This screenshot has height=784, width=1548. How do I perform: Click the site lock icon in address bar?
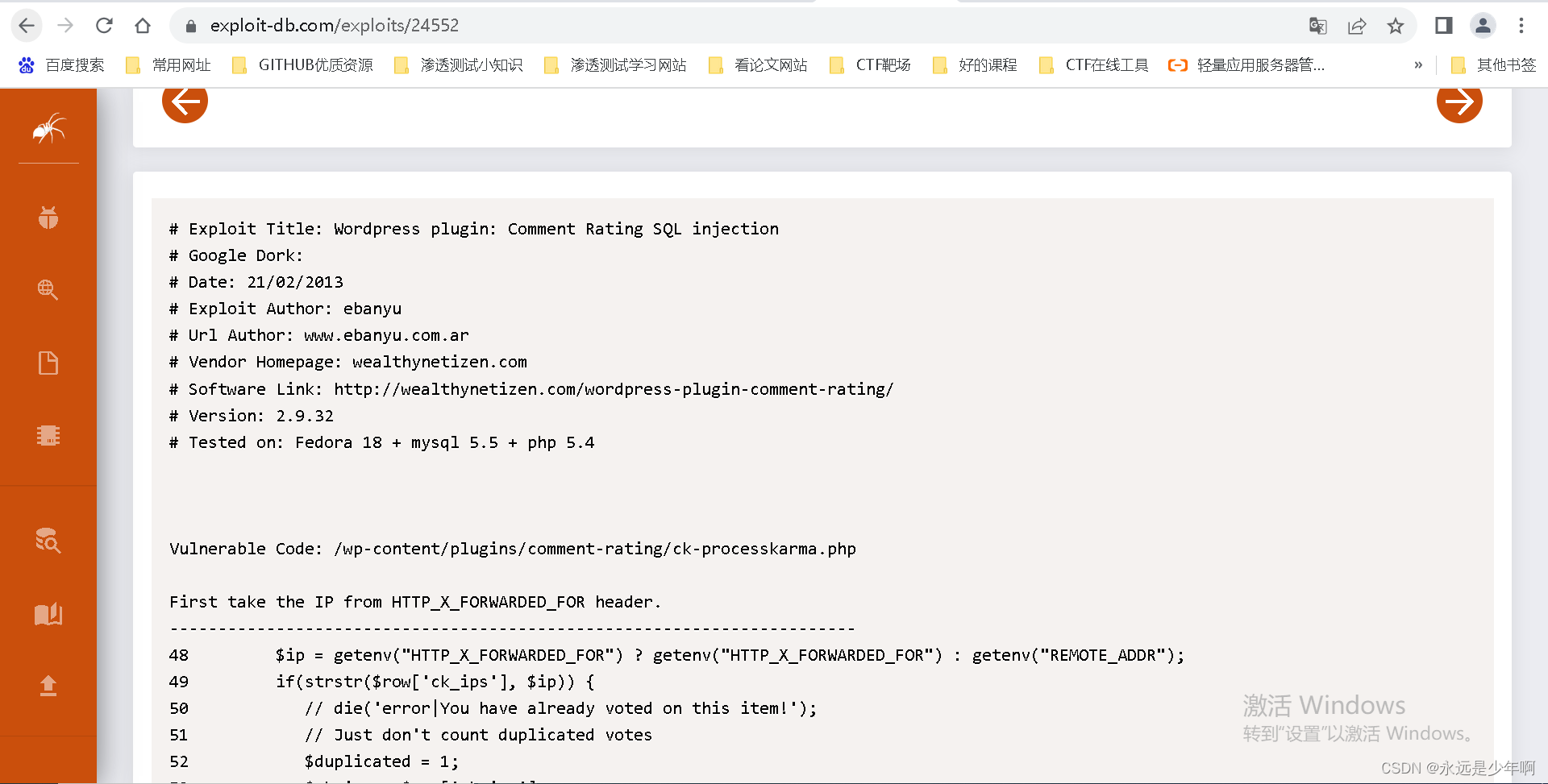click(x=191, y=26)
